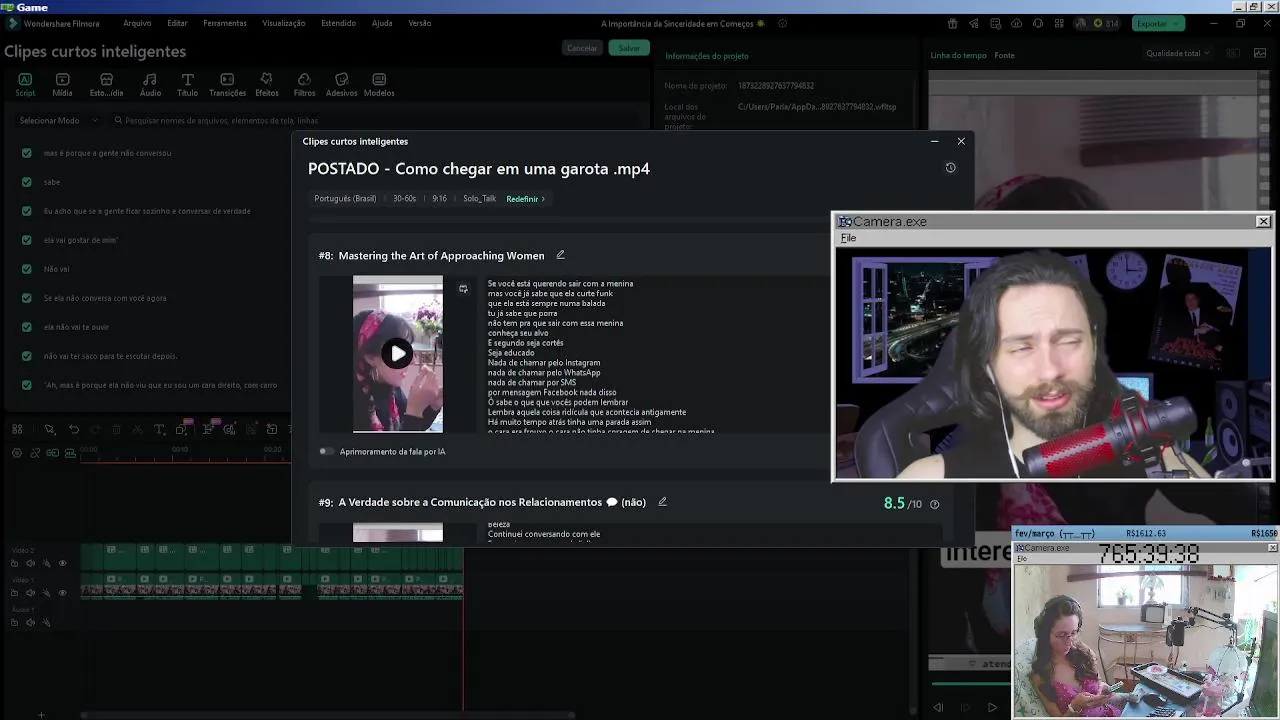Screen dimensions: 1280x720
Task: Open the headset support icon
Action: point(1038,23)
